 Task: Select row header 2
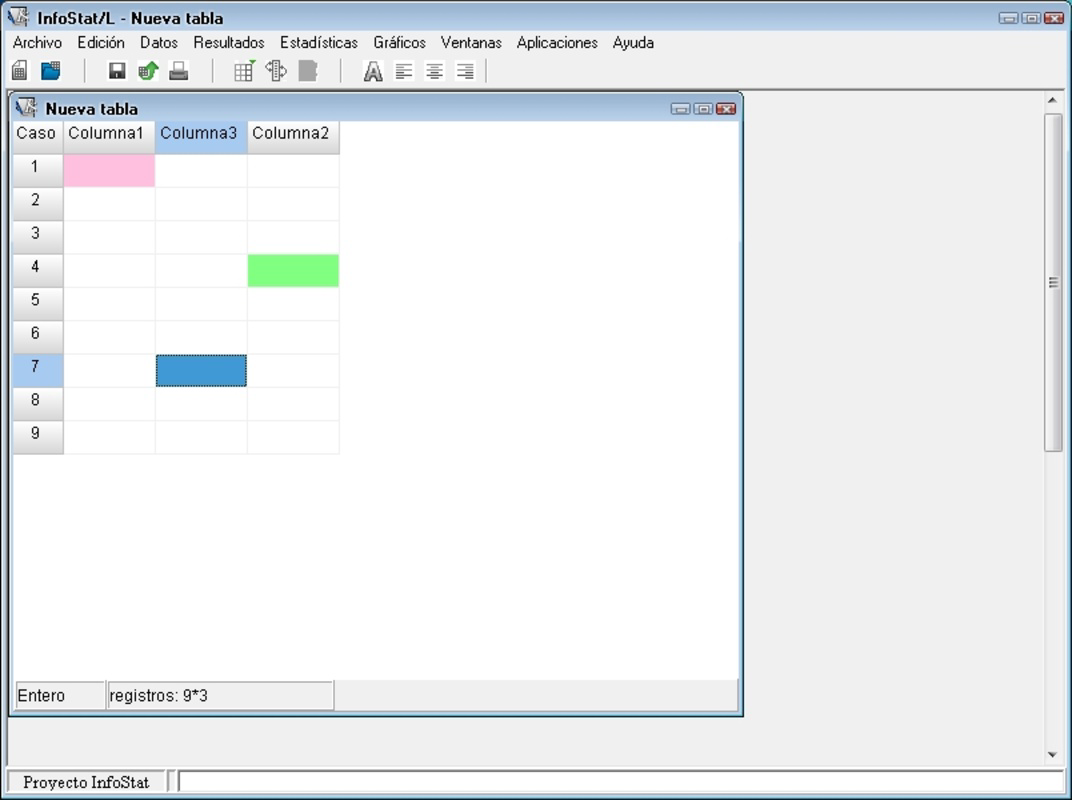click(x=38, y=204)
